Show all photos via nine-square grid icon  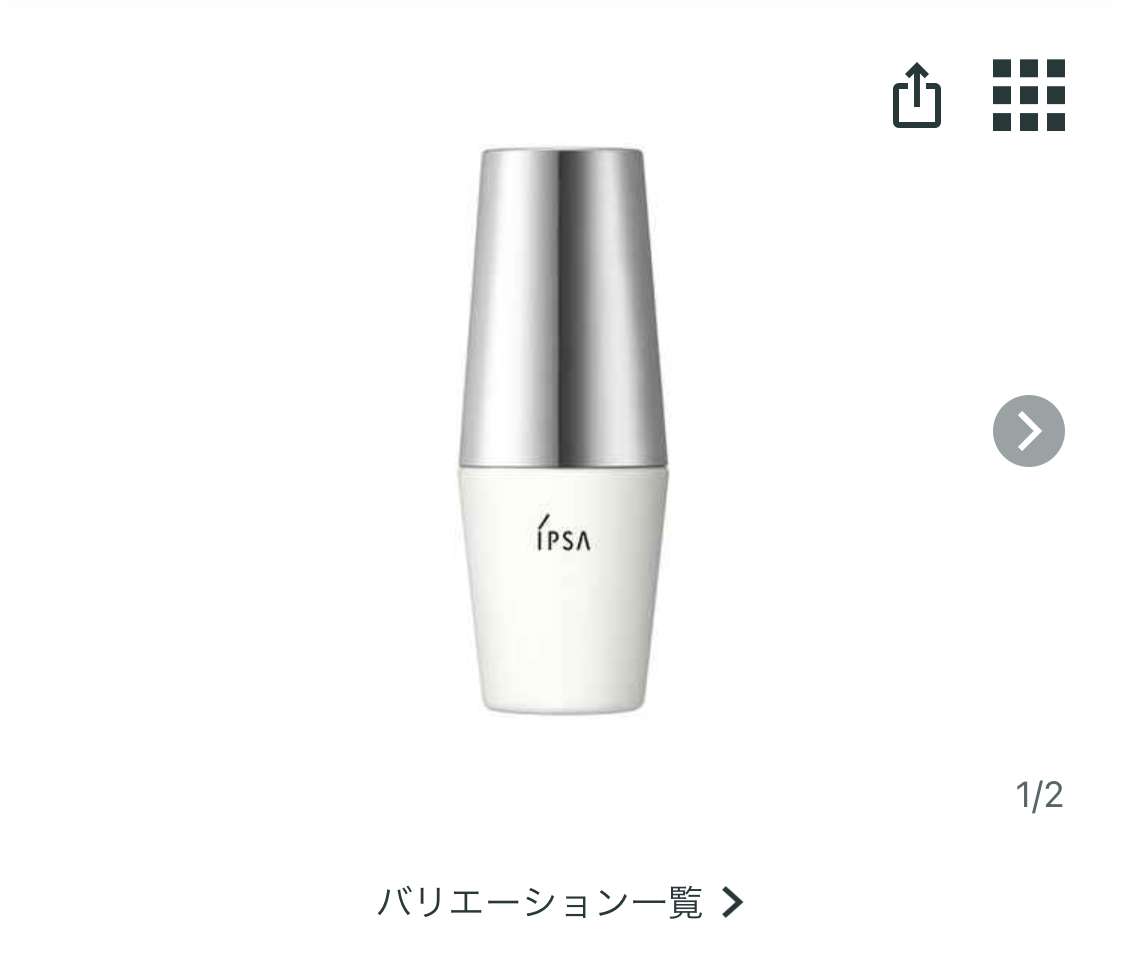(1028, 96)
